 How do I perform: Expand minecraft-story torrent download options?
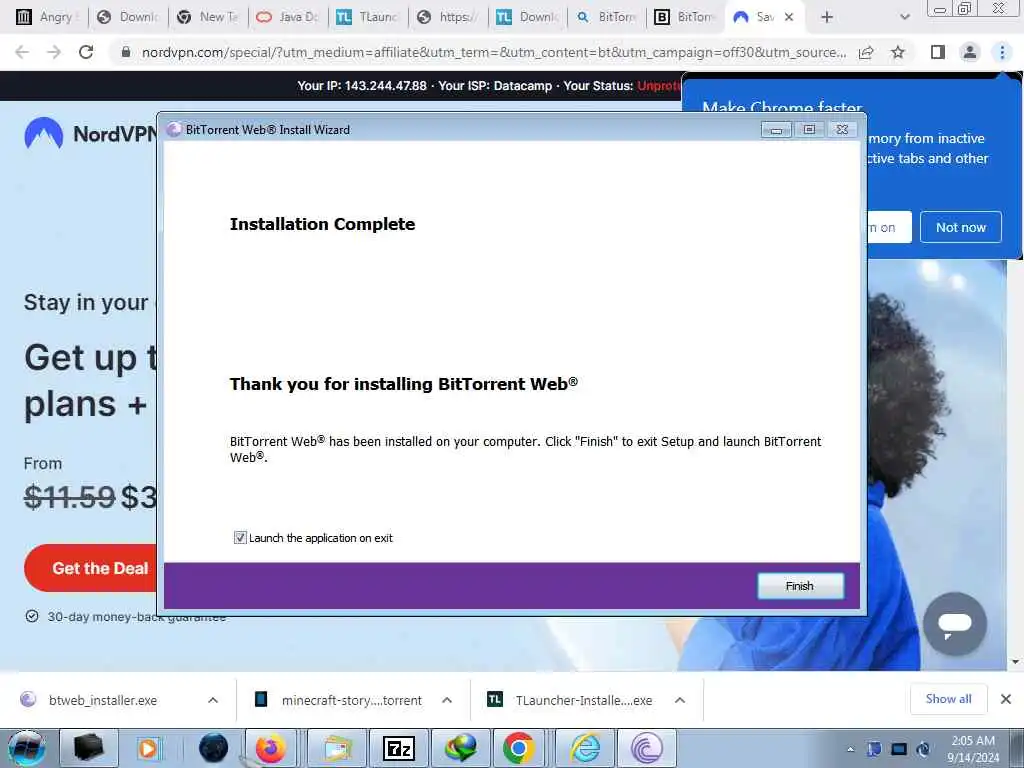pyautogui.click(x=447, y=700)
